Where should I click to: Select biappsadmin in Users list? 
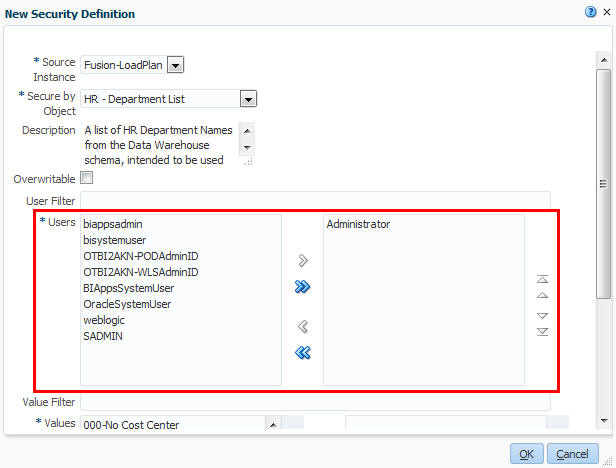pyautogui.click(x=113, y=224)
